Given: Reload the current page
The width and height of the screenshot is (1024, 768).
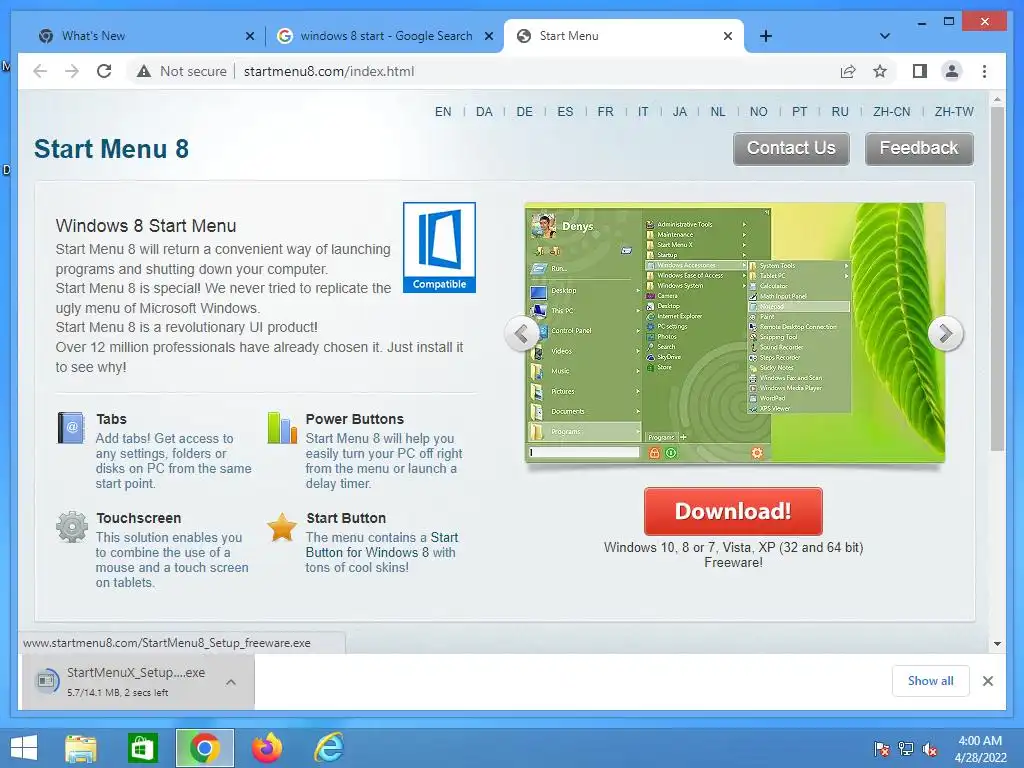Looking at the screenshot, I should tap(104, 71).
